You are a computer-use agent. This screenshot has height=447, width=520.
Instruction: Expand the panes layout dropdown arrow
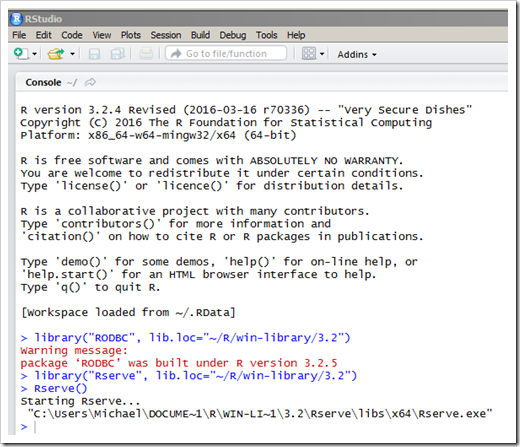click(x=322, y=54)
